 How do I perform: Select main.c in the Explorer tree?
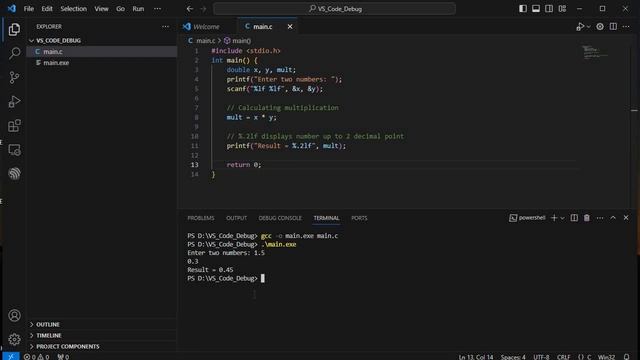pos(102,51)
